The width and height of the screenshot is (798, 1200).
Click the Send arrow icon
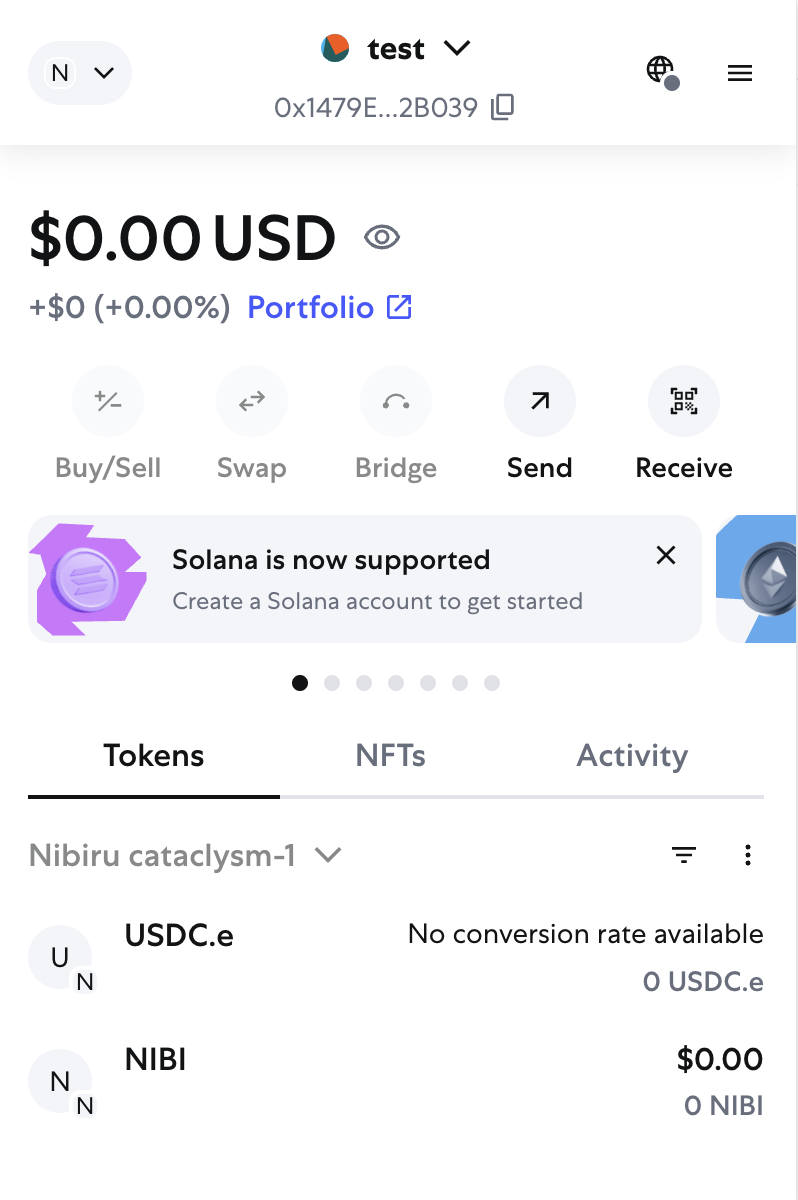540,402
